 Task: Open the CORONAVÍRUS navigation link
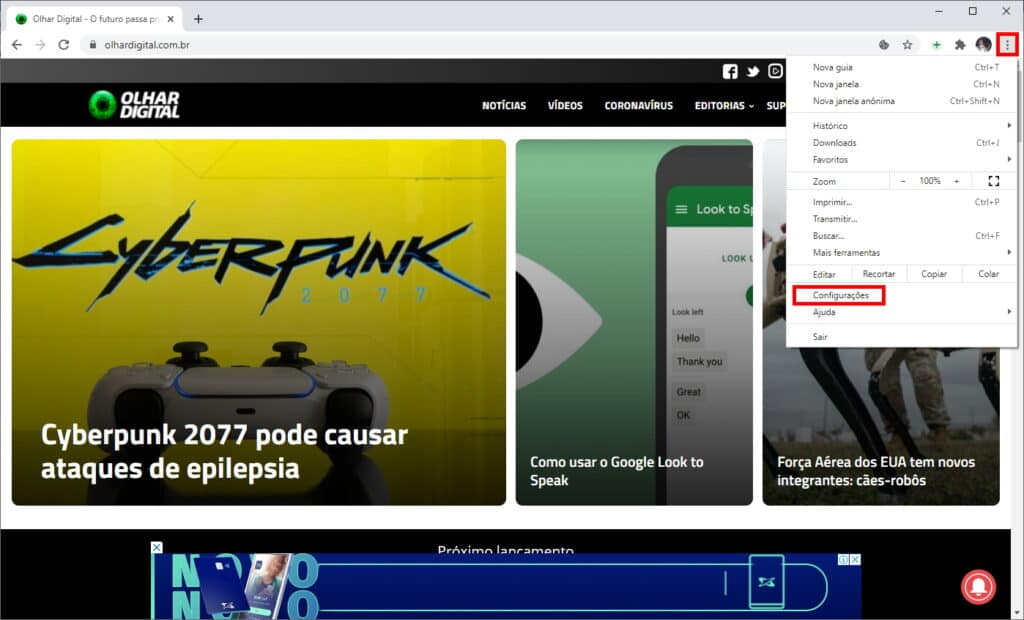pos(638,105)
